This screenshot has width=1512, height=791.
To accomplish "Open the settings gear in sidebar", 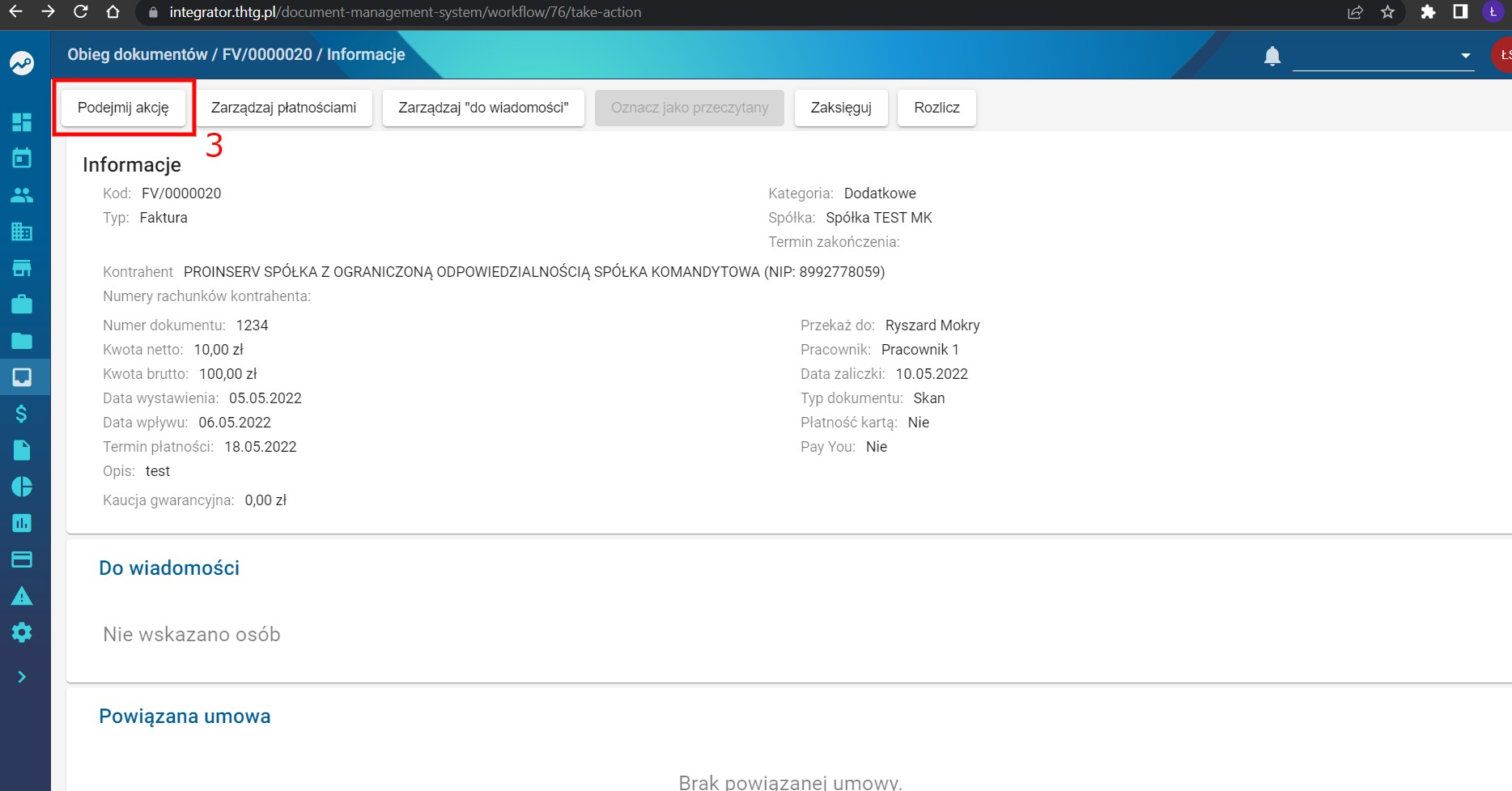I will point(22,632).
